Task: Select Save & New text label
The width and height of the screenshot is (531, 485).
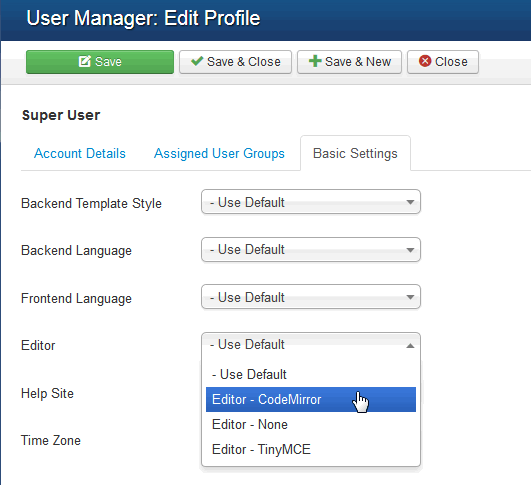Action: 358,62
